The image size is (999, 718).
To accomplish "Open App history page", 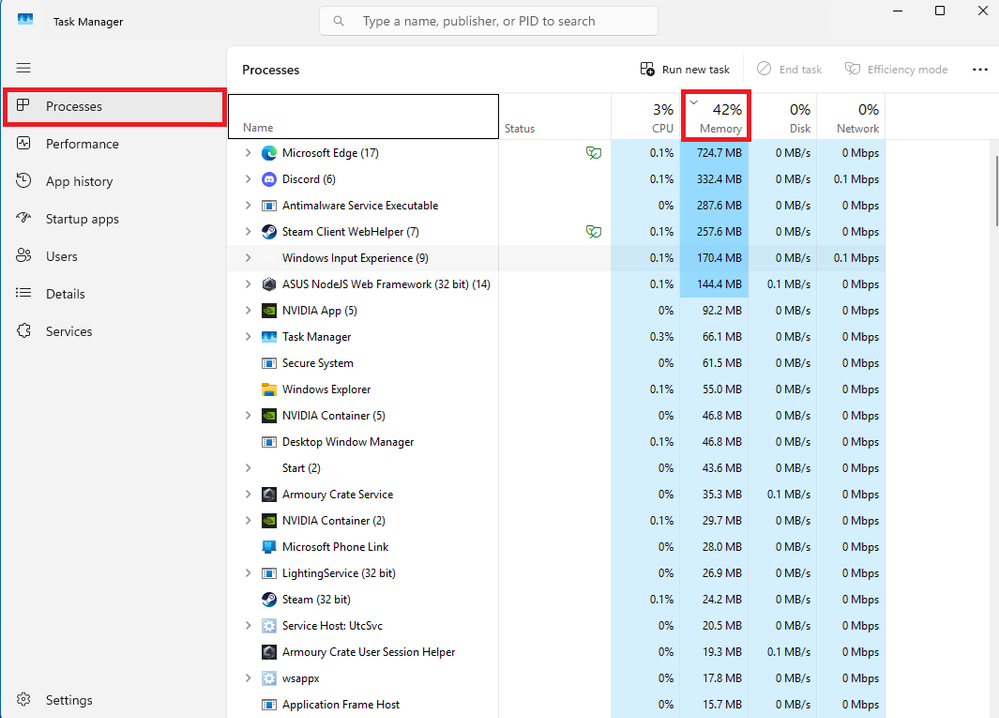I will pos(114,182).
